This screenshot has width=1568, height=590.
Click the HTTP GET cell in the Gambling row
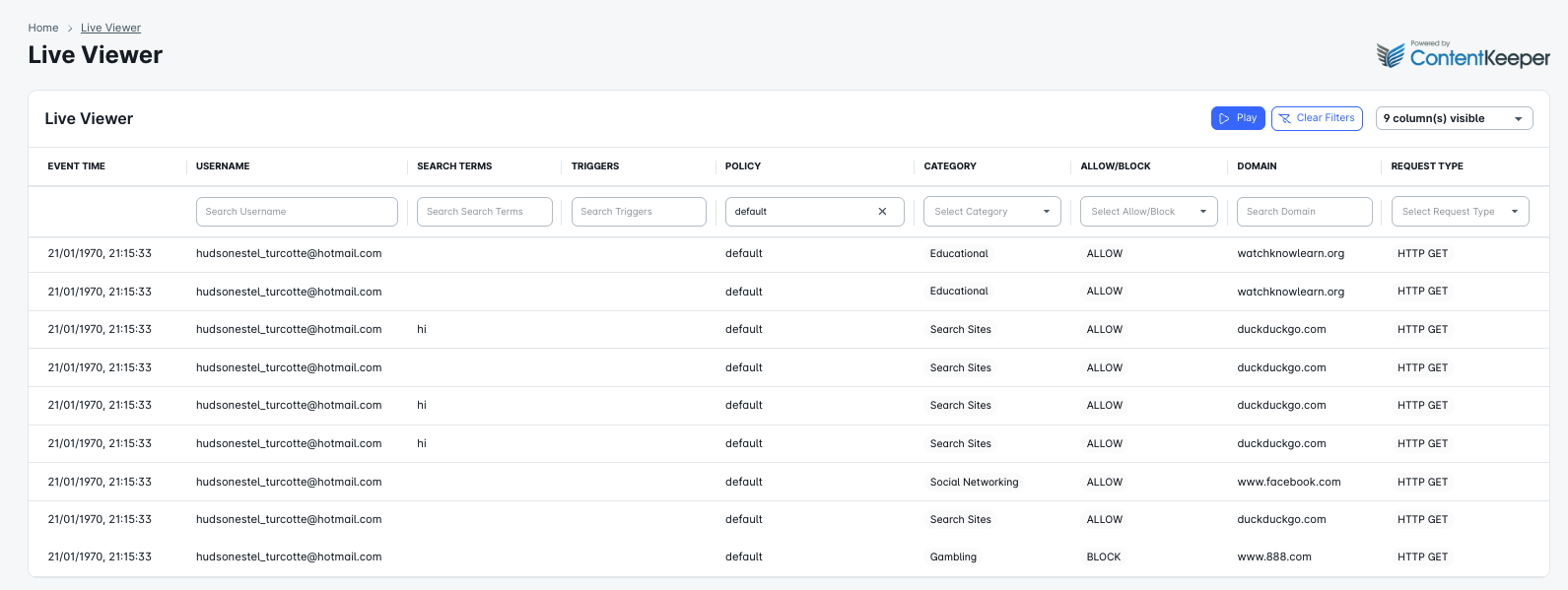pyautogui.click(x=1422, y=557)
